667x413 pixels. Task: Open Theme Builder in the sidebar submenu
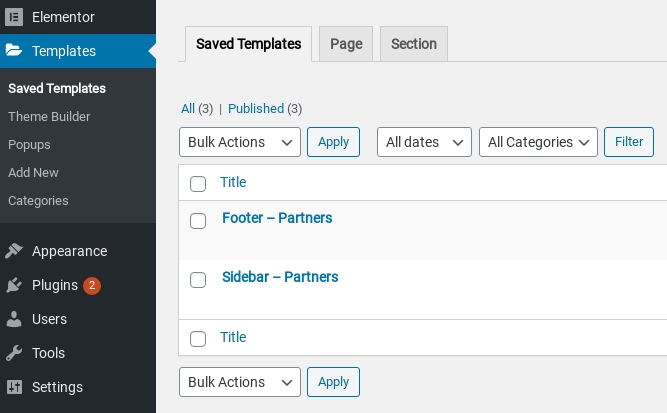pos(49,116)
